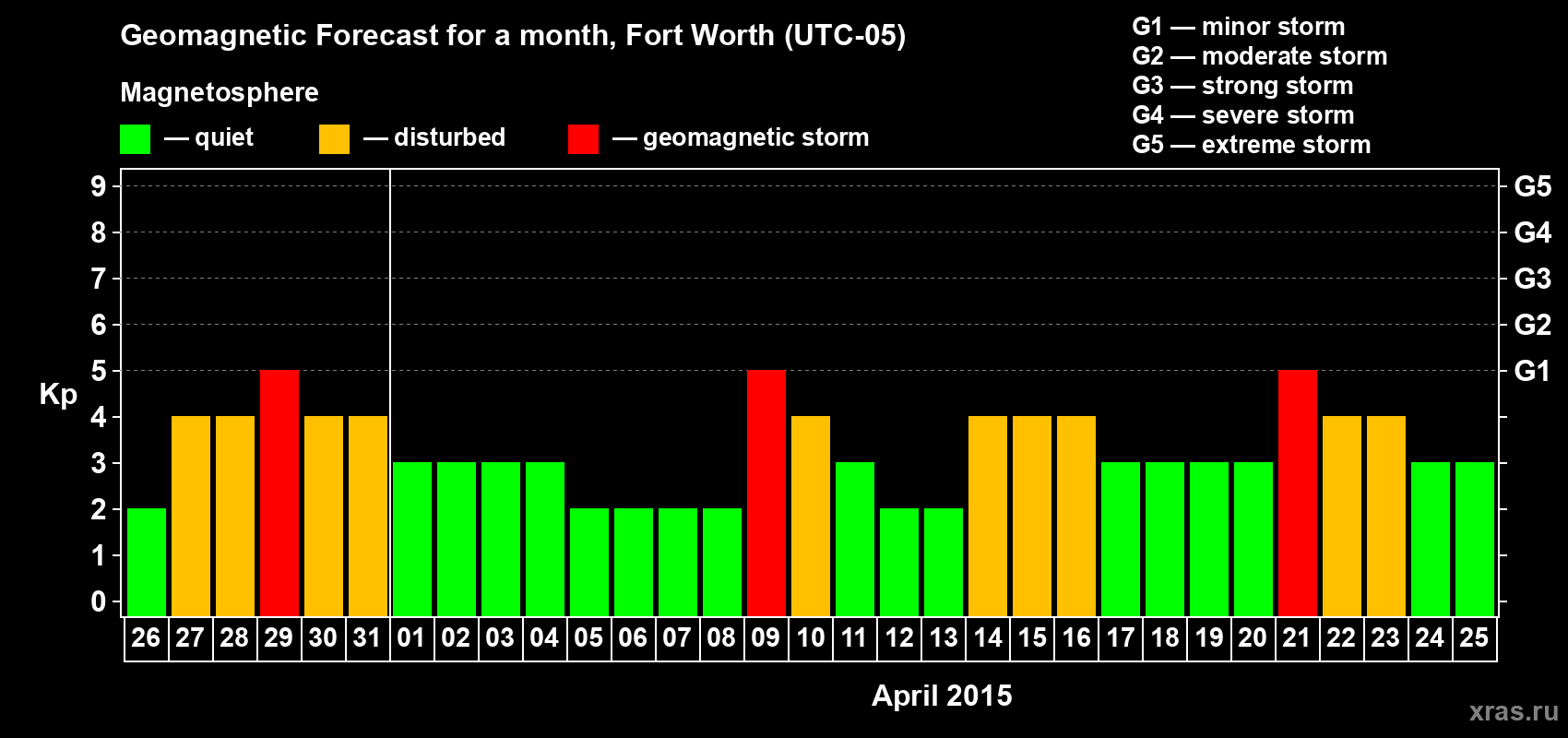Screen dimensions: 1568x738
Task: Click the G2 right axis label
Action: (1533, 325)
